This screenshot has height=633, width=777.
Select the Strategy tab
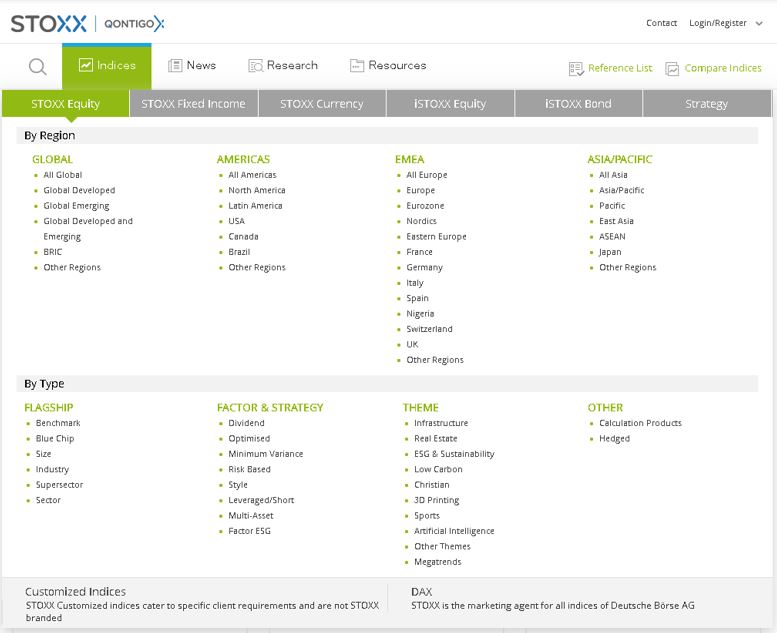coord(706,104)
